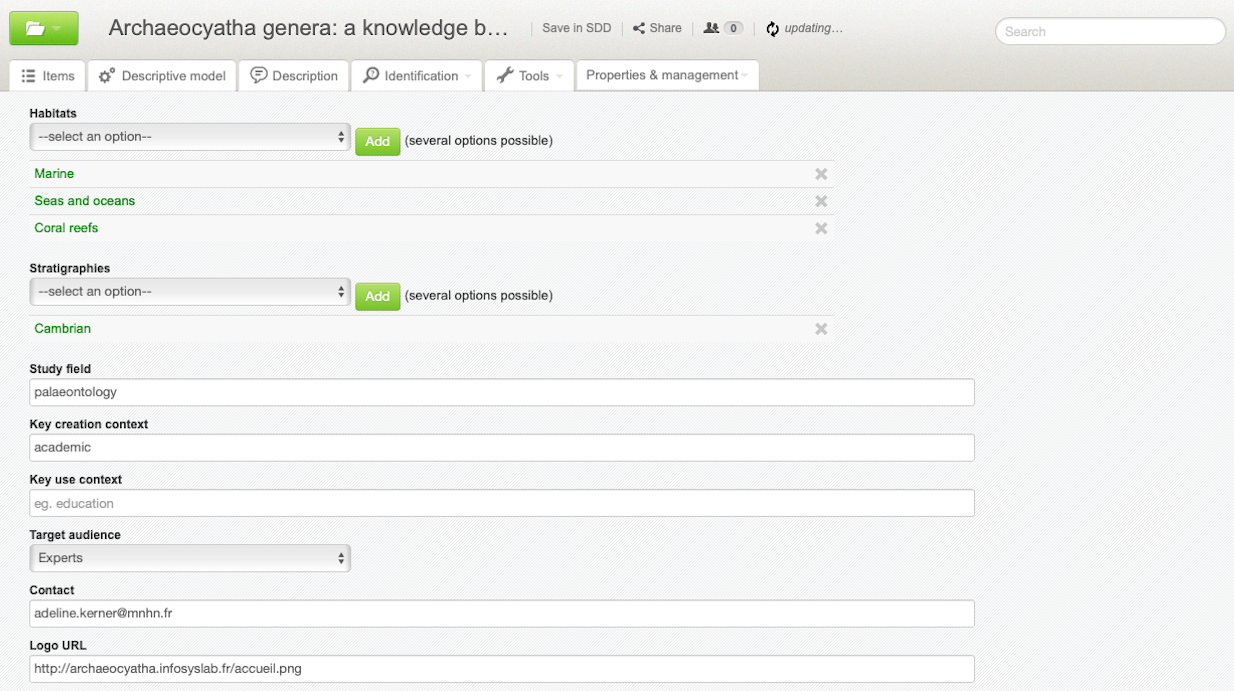This screenshot has height=691, width=1234.
Task: Open the Stratigraphies select dropdown
Action: [190, 292]
